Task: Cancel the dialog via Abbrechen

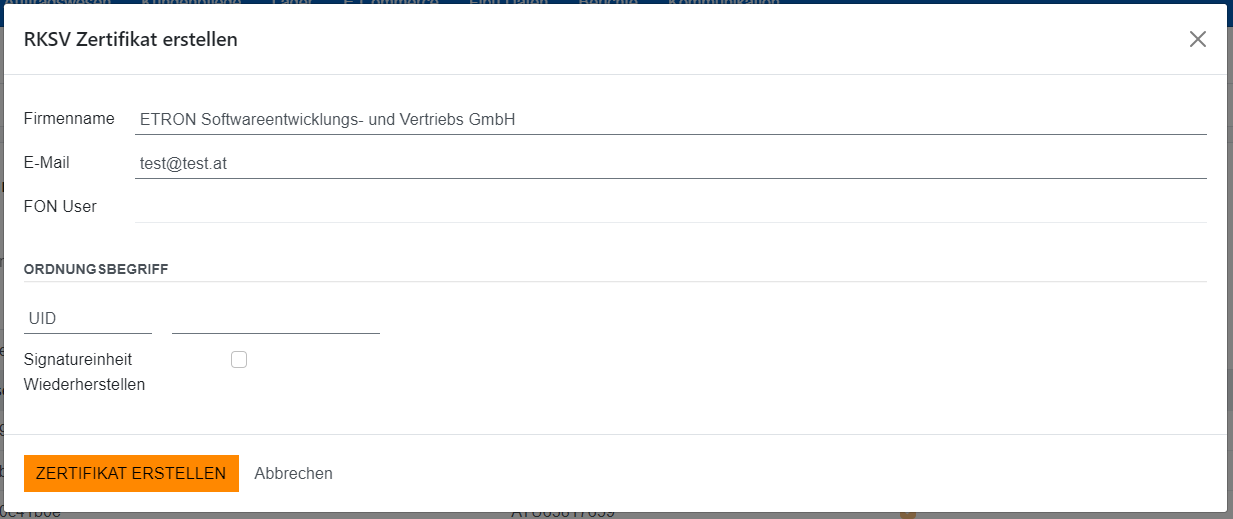Action: [x=293, y=473]
